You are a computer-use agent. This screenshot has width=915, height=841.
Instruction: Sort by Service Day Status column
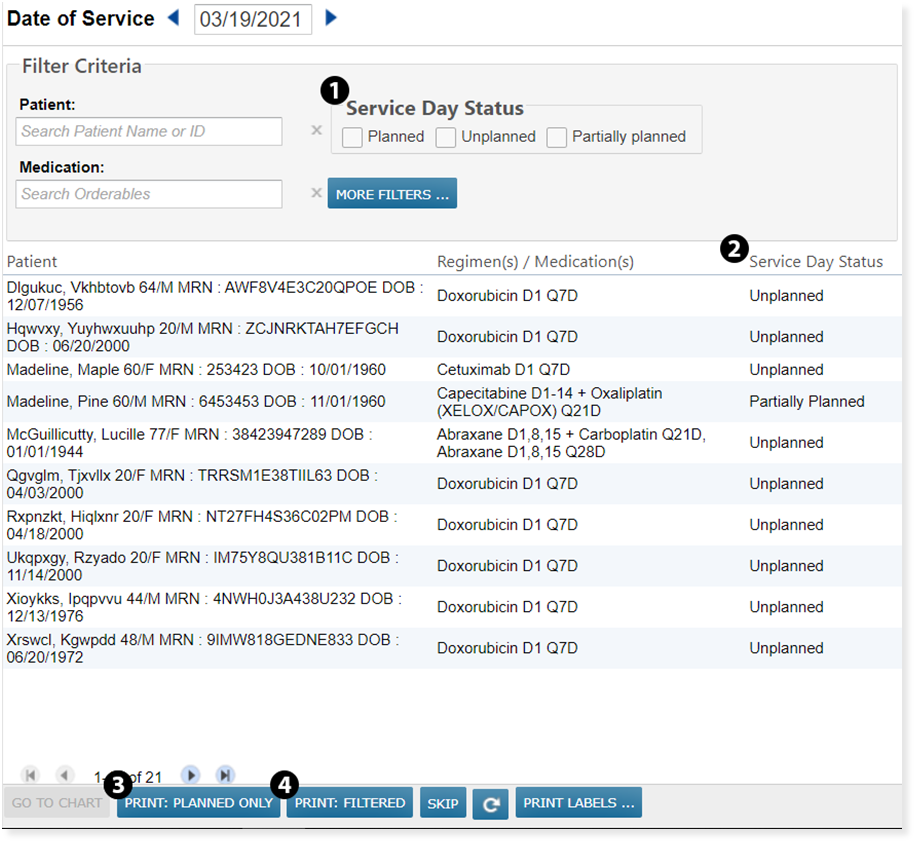click(816, 262)
